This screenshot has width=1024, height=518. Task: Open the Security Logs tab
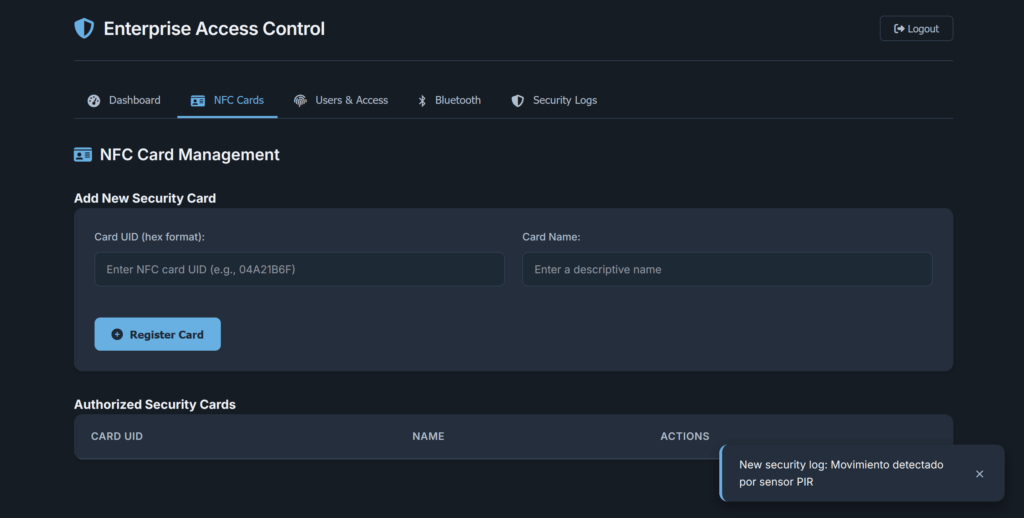click(554, 101)
